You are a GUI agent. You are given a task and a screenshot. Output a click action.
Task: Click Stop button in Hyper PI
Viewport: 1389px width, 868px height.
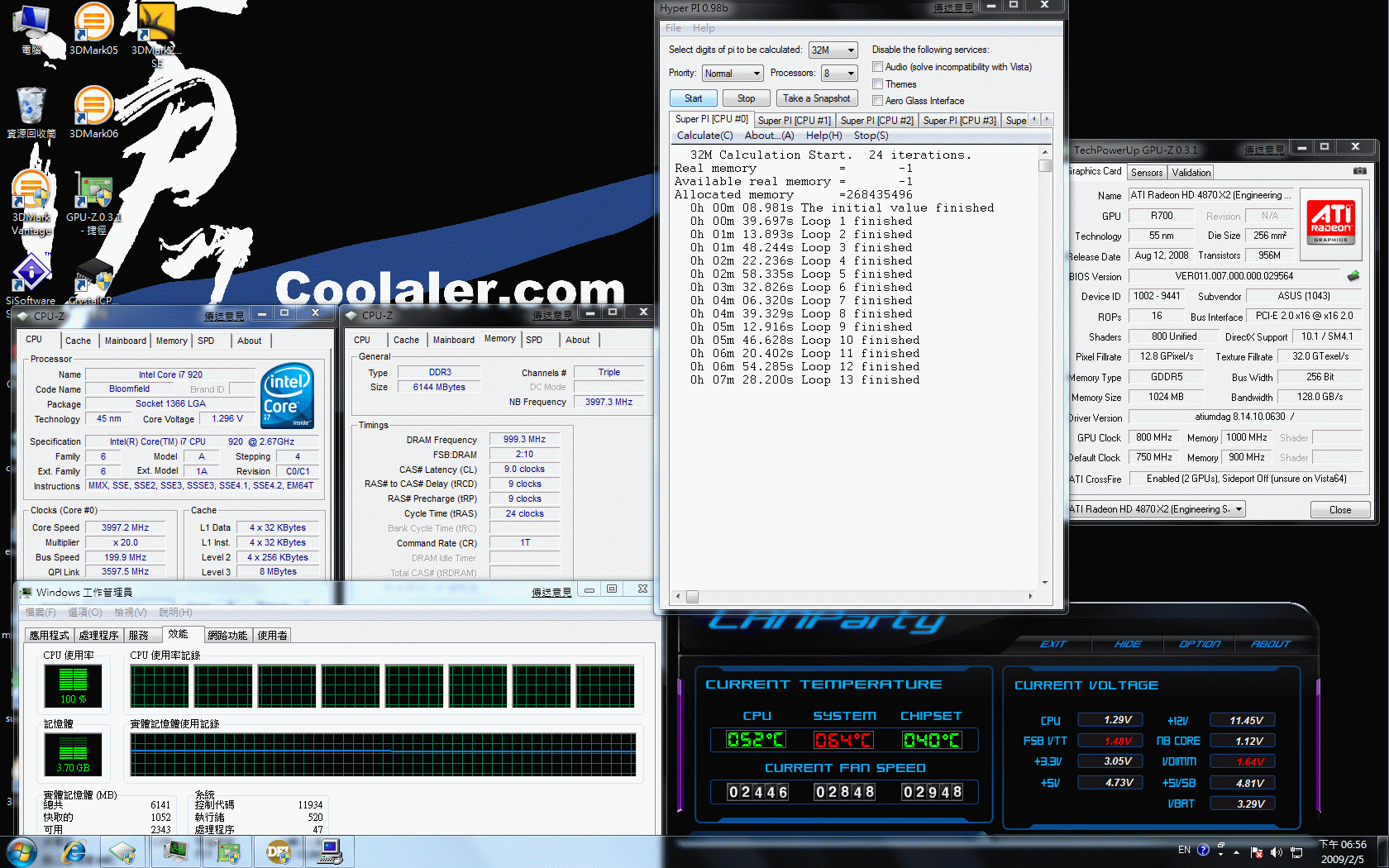(746, 98)
